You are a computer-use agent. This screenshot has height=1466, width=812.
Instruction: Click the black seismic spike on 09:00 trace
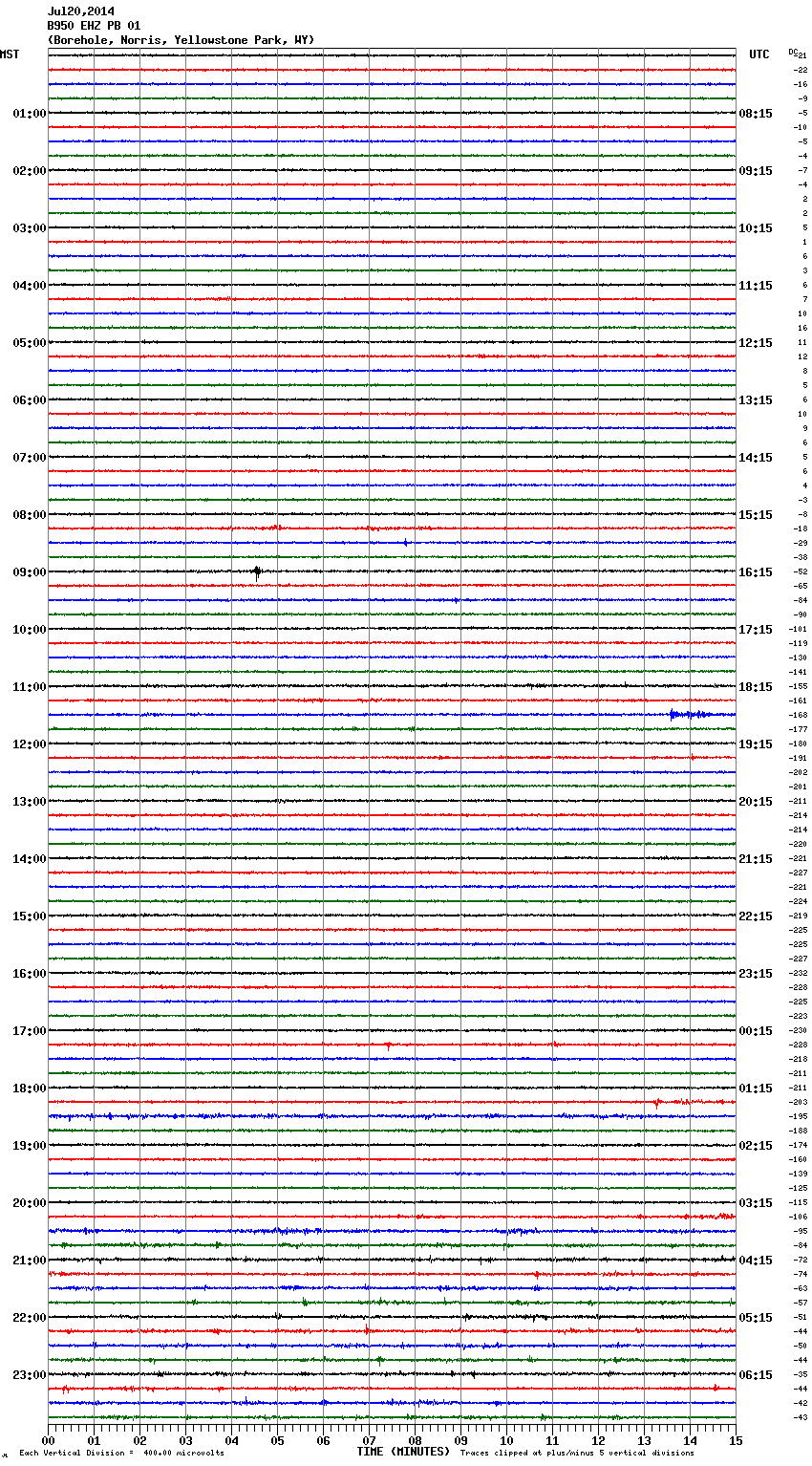[257, 572]
